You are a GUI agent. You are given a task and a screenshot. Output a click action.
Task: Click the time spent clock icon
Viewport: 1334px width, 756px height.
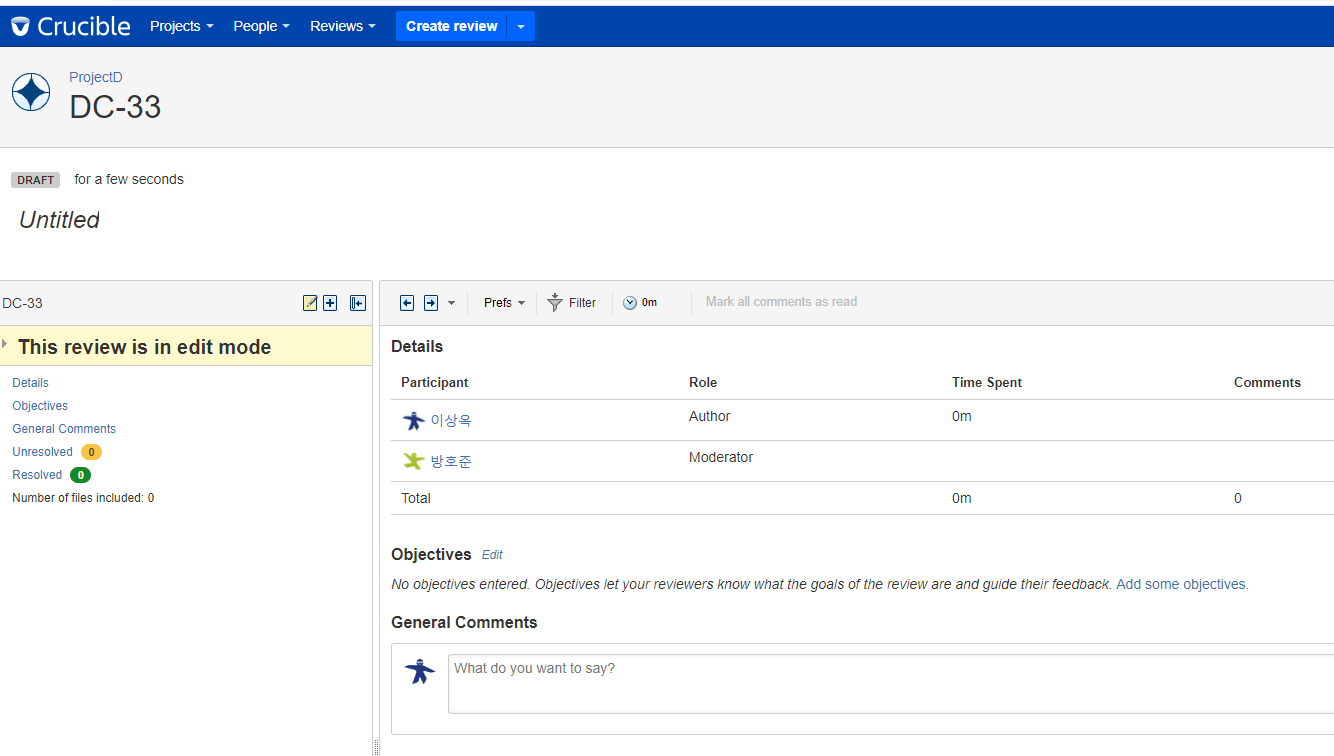[x=630, y=303]
